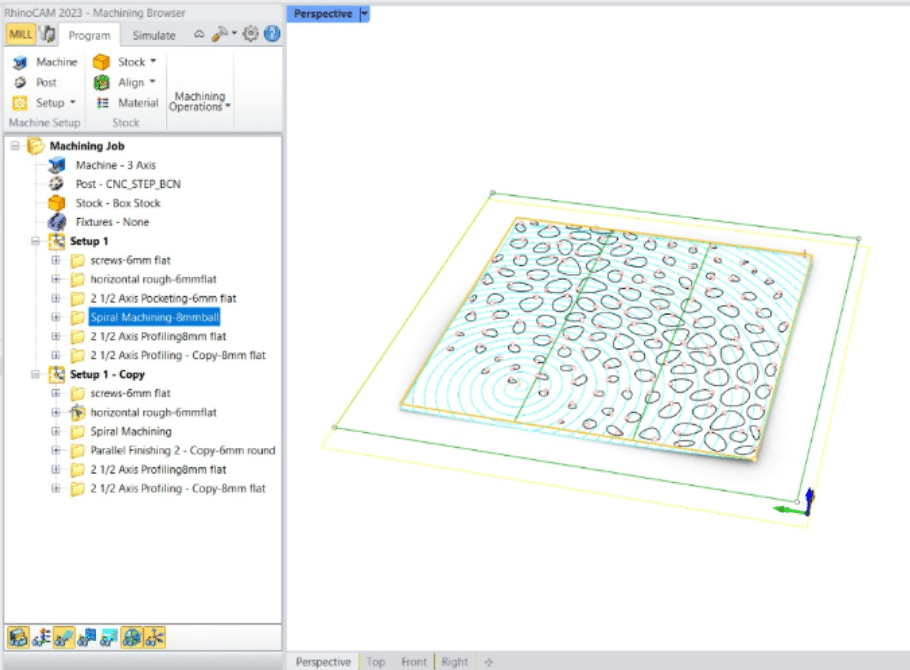Open the Machining Operations dropdown
The height and width of the screenshot is (670, 910).
pos(199,101)
